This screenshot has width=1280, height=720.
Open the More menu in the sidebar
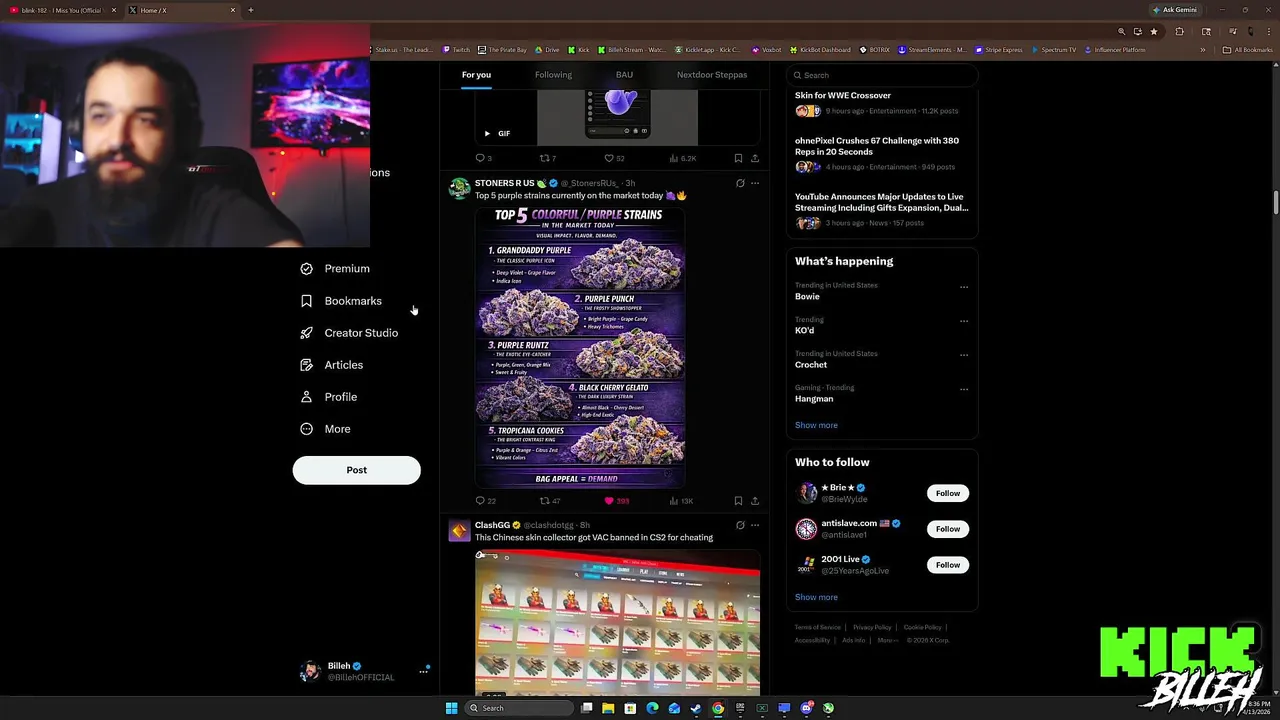pos(326,428)
